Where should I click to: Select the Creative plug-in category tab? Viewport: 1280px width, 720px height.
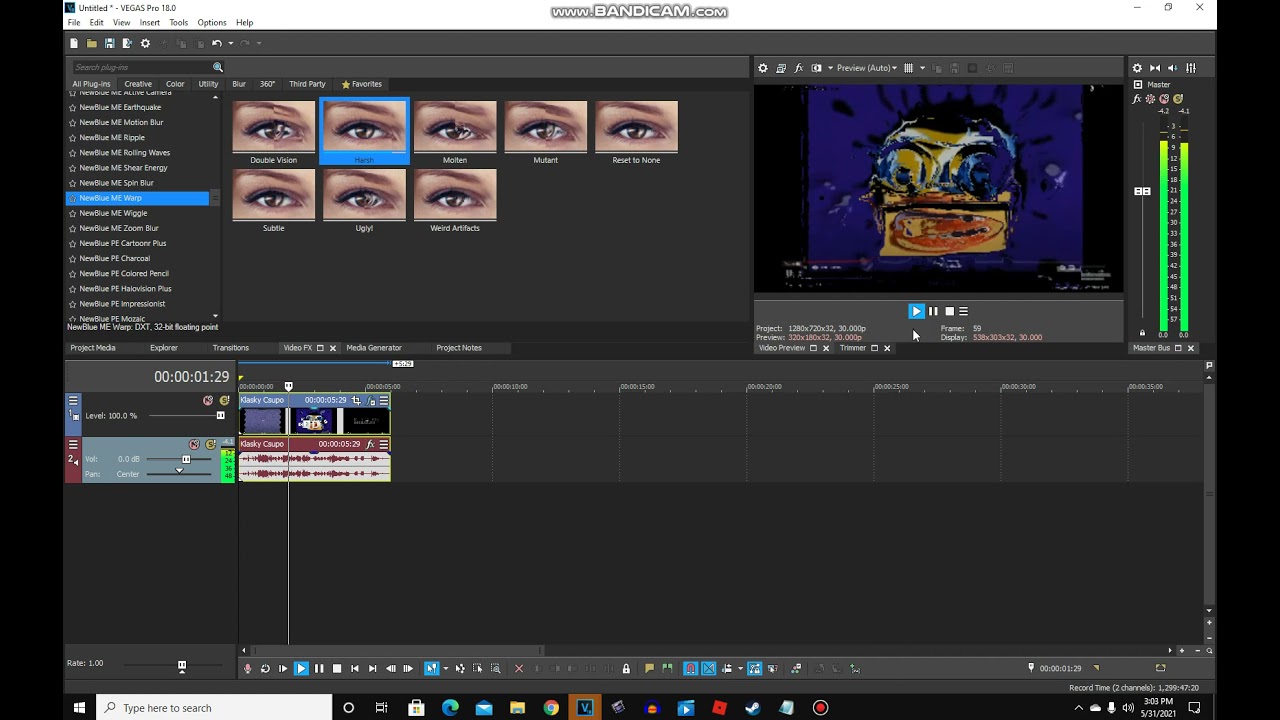pyautogui.click(x=138, y=84)
